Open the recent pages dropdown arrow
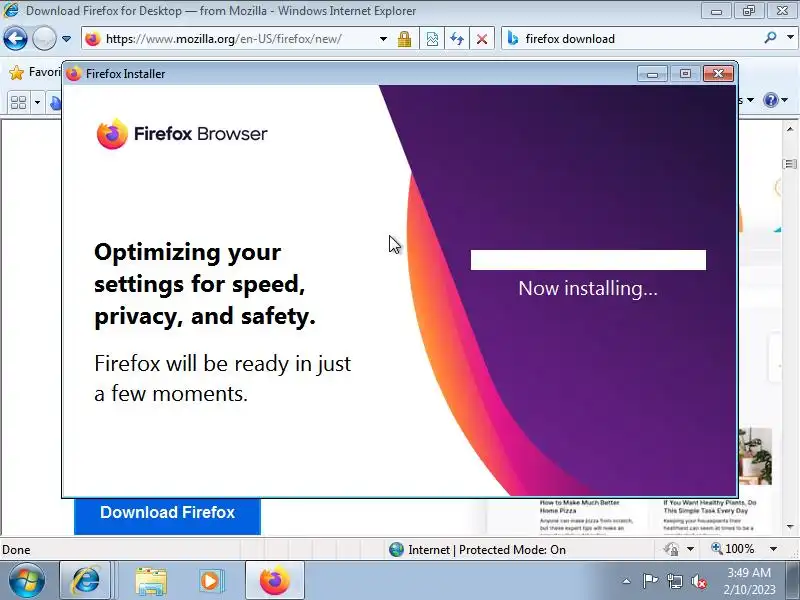Screen dimensions: 800x600 tap(66, 39)
